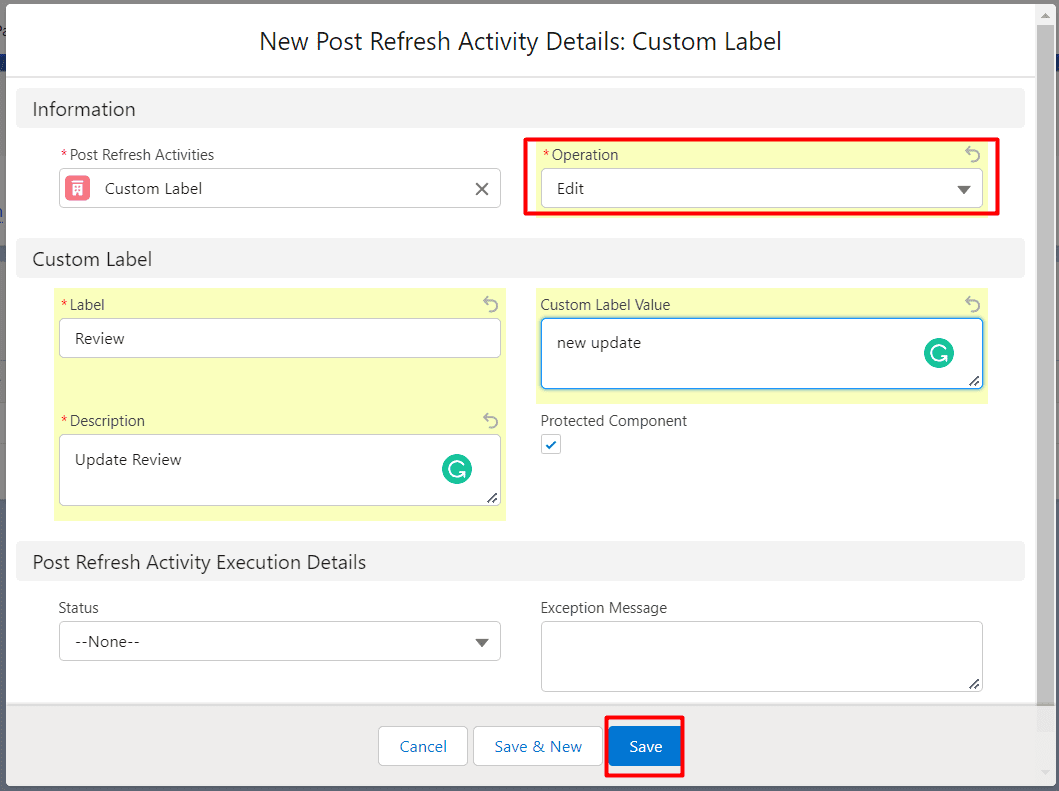The height and width of the screenshot is (791, 1059).
Task: Expand the Operation picklist arrow
Action: pyautogui.click(x=963, y=188)
